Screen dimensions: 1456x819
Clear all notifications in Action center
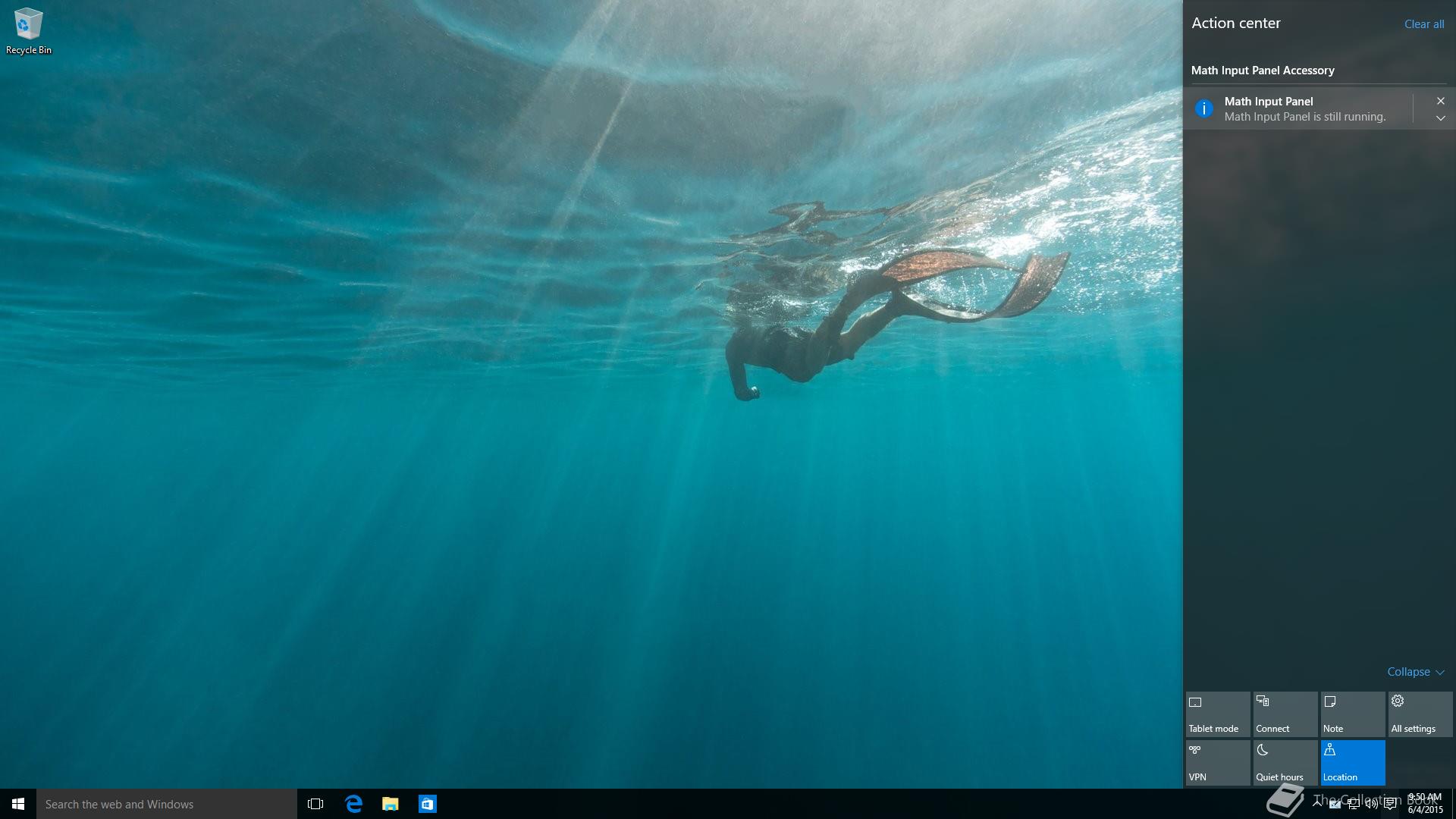coord(1423,24)
